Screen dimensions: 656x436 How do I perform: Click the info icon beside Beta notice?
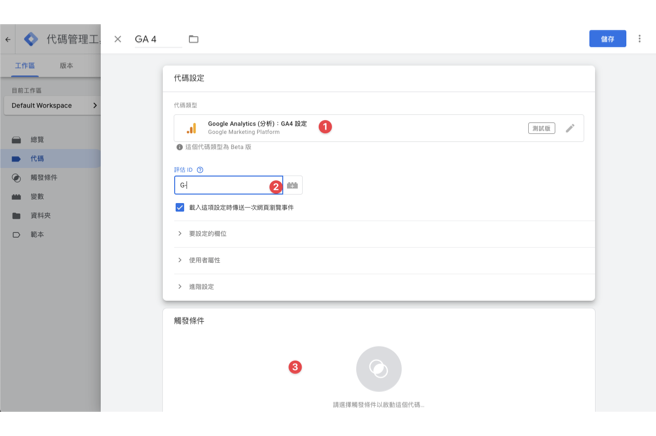coord(179,147)
